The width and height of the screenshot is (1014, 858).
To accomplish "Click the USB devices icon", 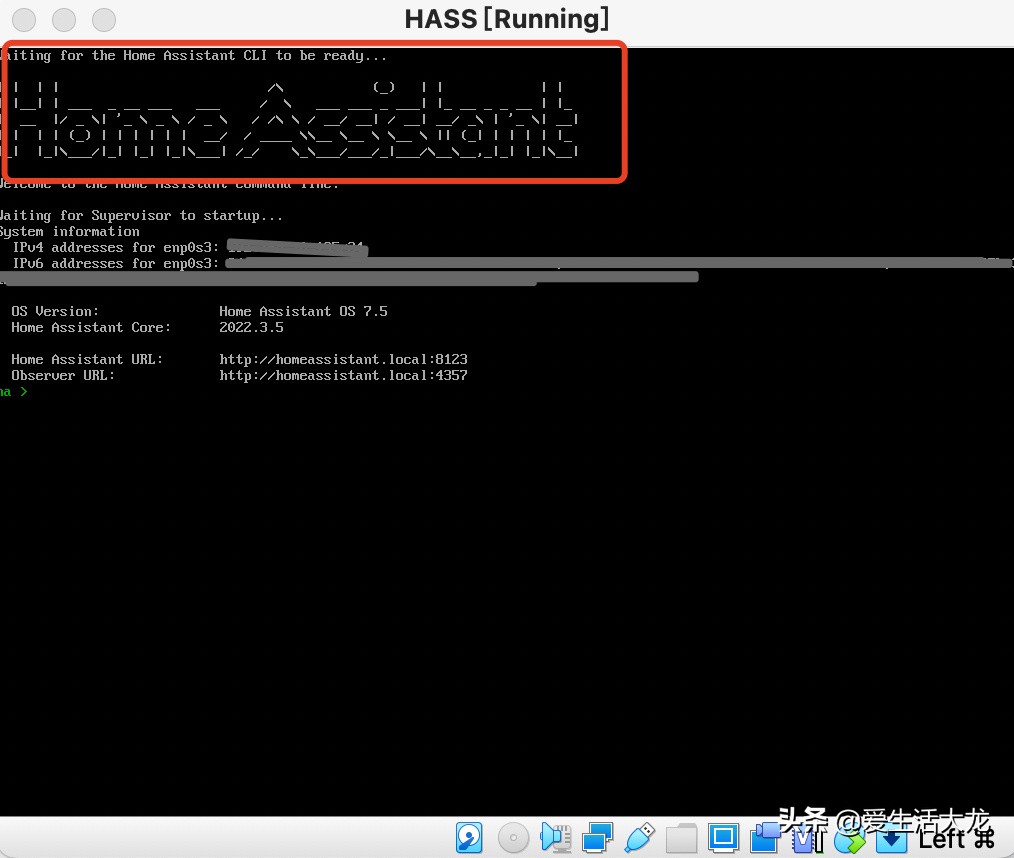I will click(x=640, y=837).
